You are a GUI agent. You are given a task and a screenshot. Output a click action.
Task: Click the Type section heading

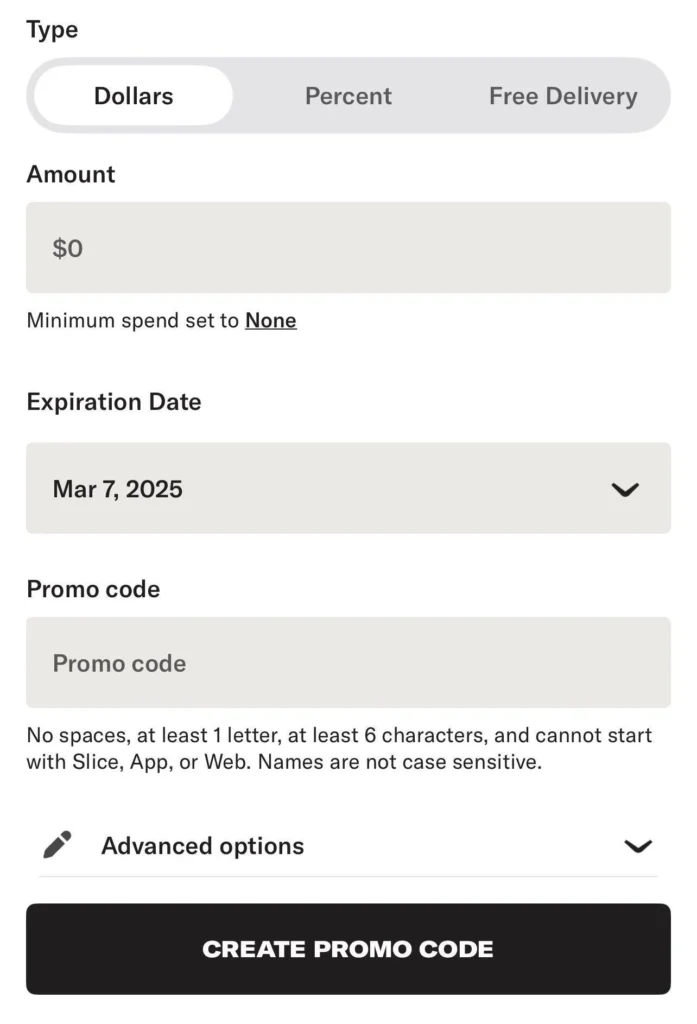(52, 30)
